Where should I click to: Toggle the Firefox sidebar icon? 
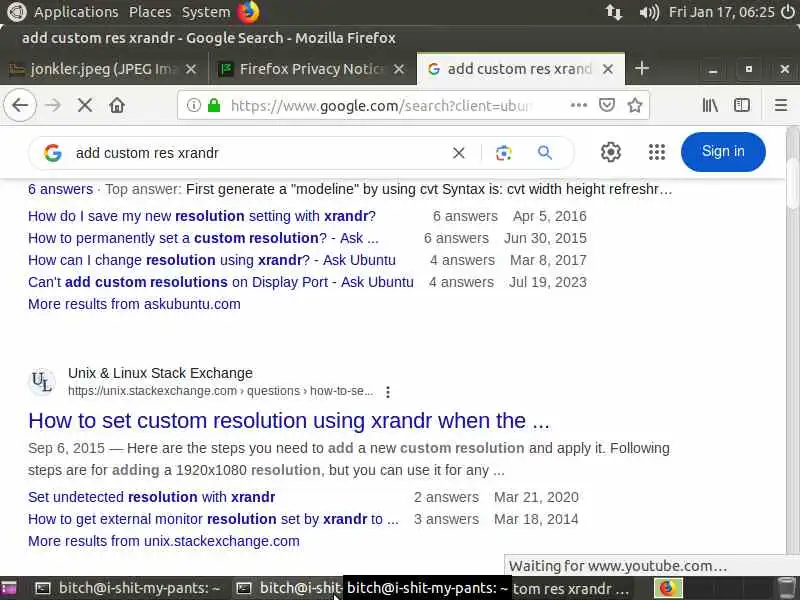pos(742,106)
